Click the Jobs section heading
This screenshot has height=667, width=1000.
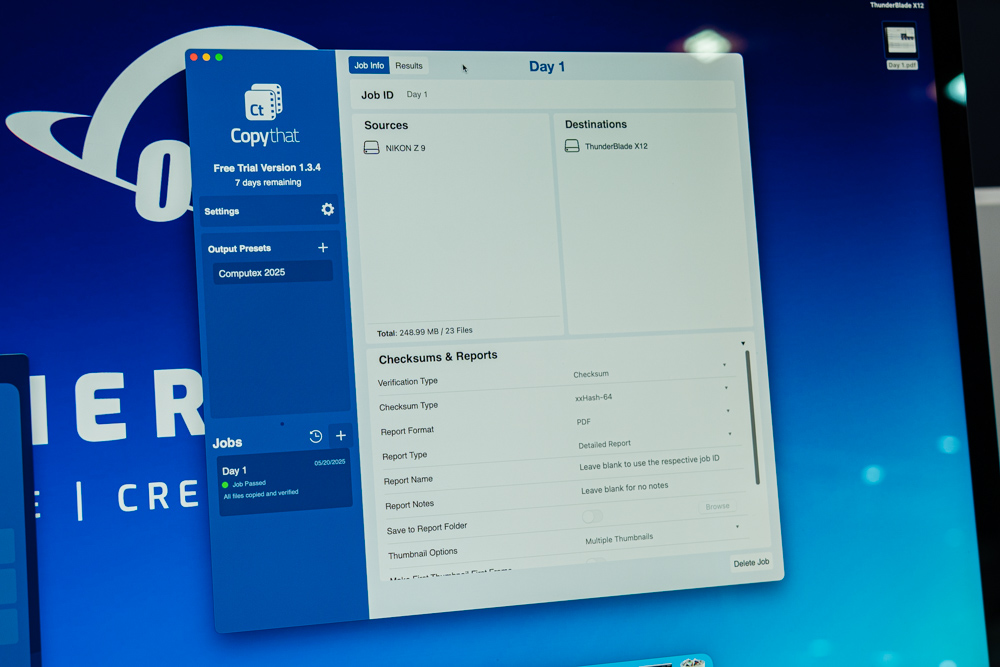227,443
